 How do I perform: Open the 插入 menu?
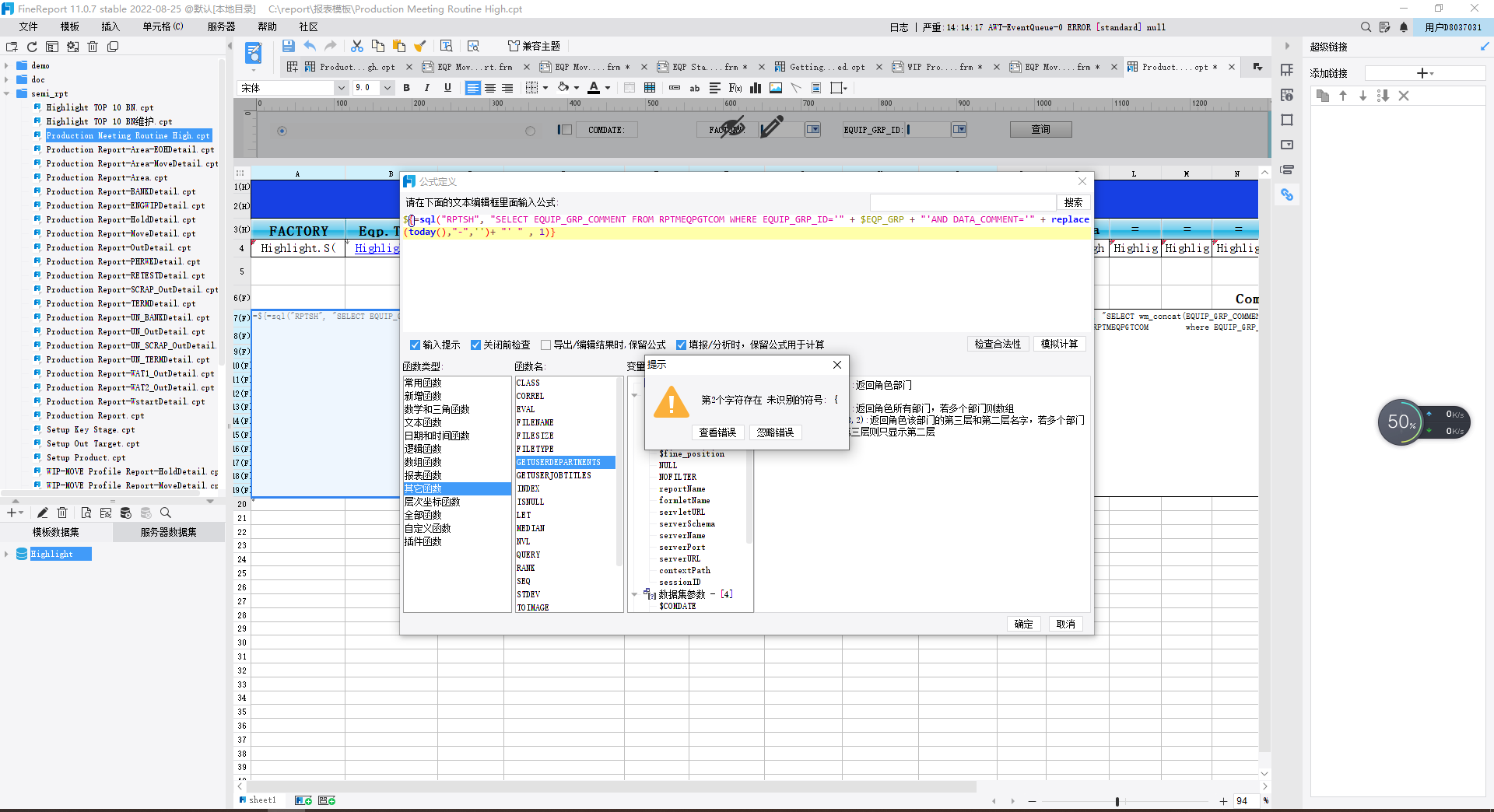click(x=110, y=26)
